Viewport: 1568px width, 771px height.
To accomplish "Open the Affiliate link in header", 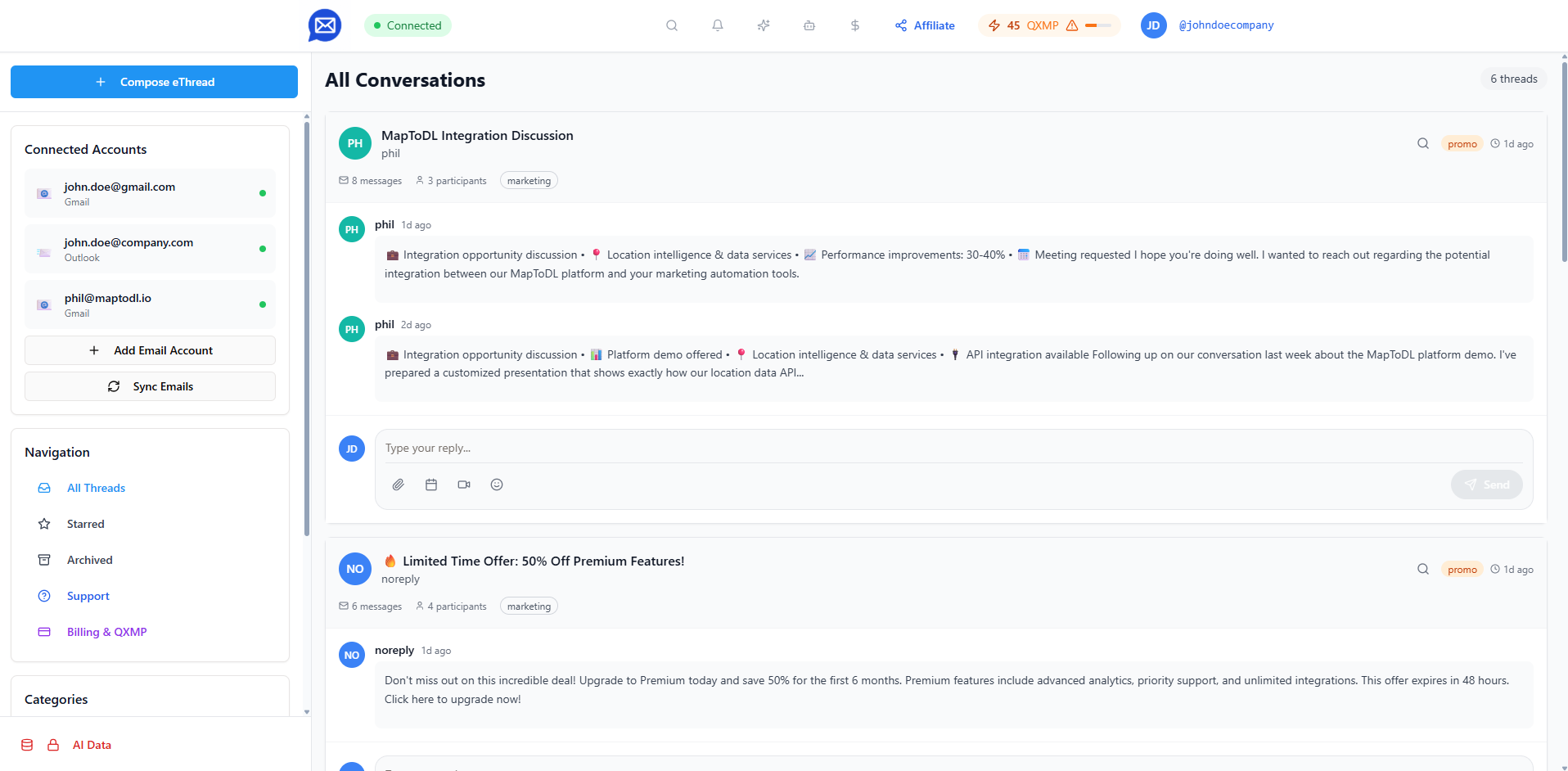I will click(925, 25).
